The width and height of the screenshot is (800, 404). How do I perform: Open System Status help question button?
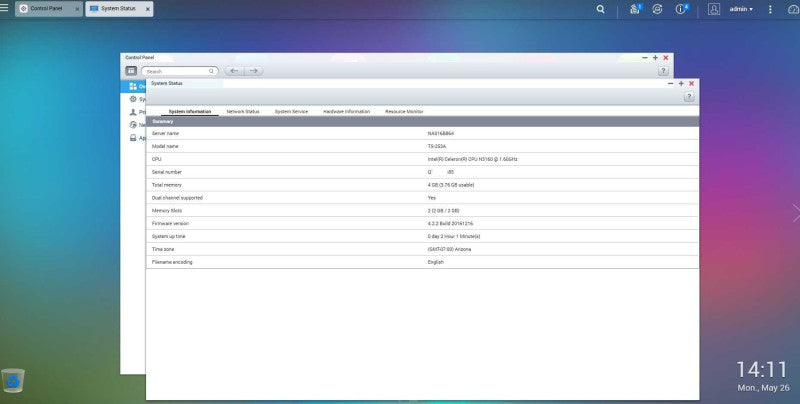689,97
